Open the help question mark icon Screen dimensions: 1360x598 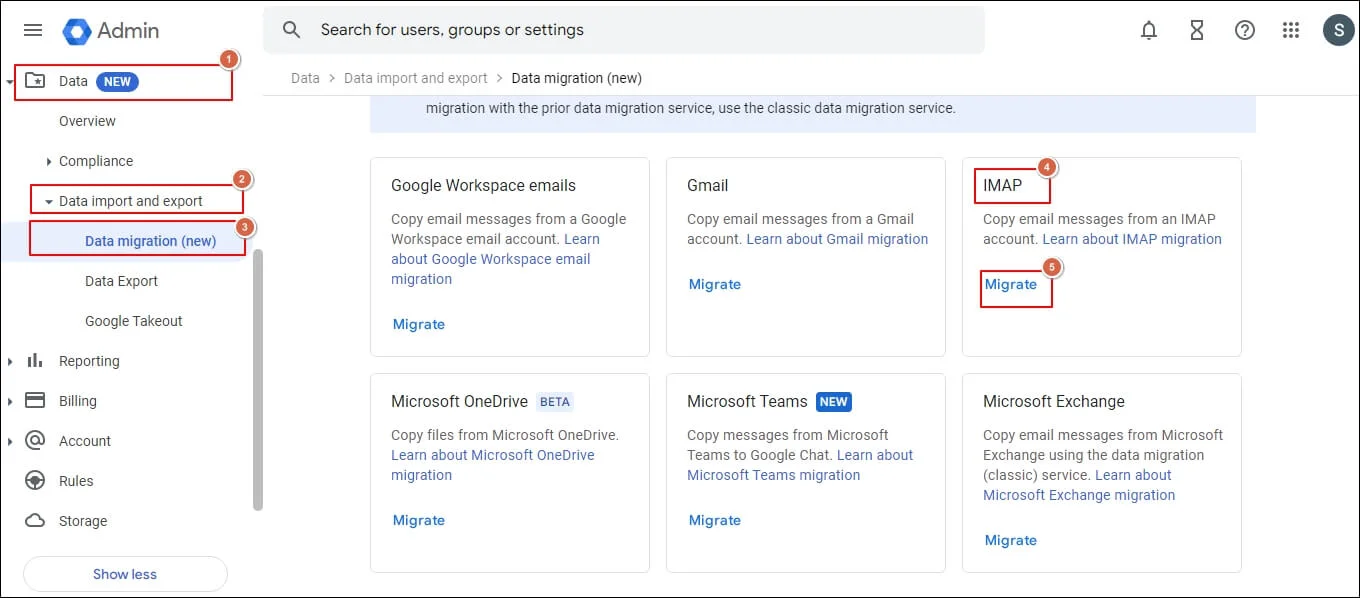point(1245,30)
